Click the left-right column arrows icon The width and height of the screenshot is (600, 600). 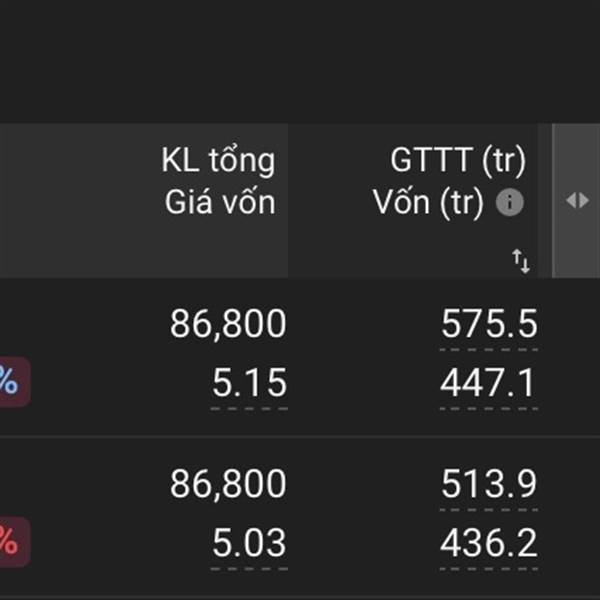[577, 200]
